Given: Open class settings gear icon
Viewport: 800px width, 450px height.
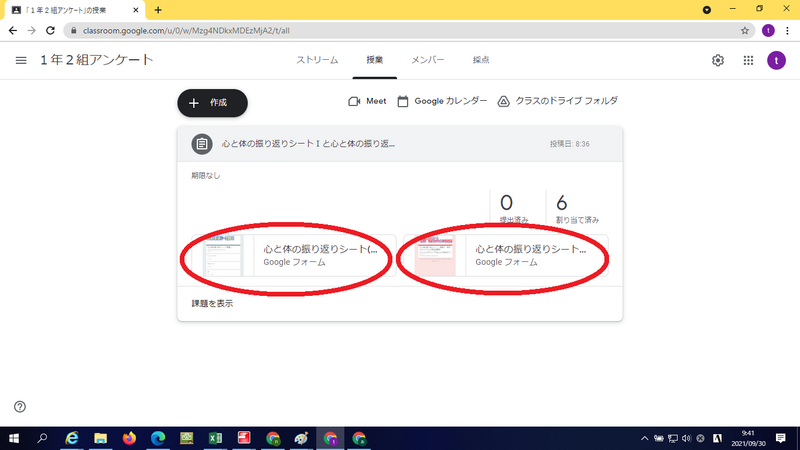Looking at the screenshot, I should [x=718, y=60].
